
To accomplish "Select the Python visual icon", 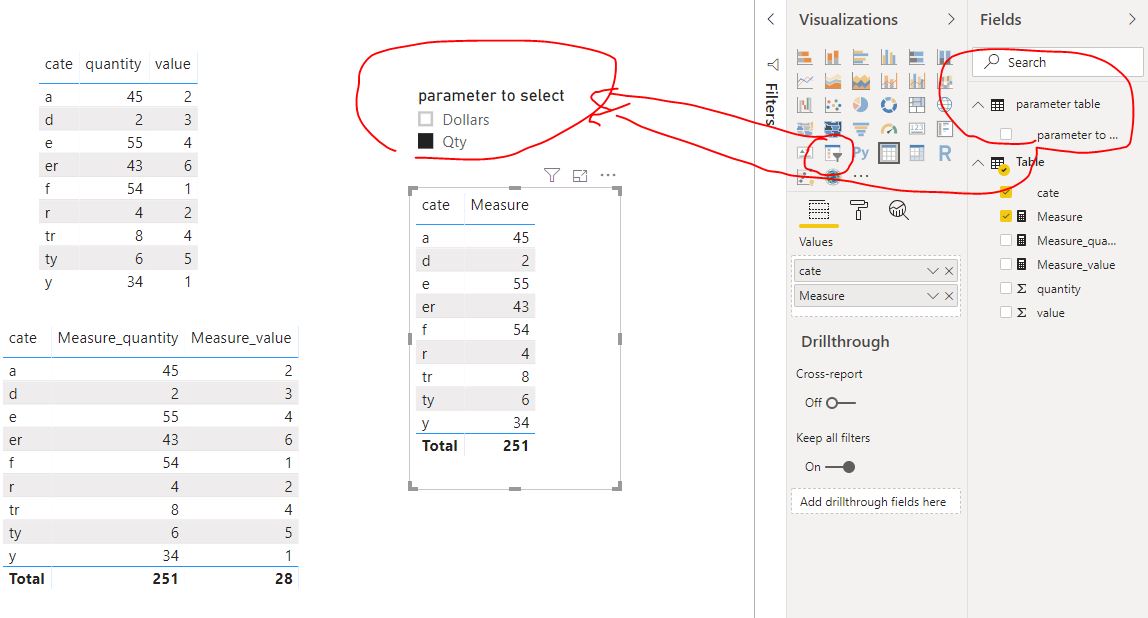I will (x=861, y=152).
